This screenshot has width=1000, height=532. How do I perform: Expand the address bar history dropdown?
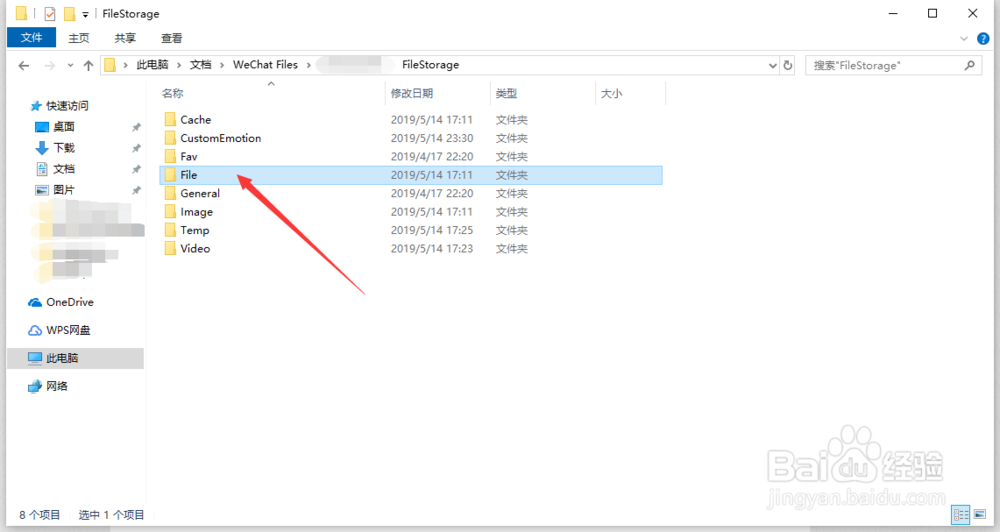[772, 65]
